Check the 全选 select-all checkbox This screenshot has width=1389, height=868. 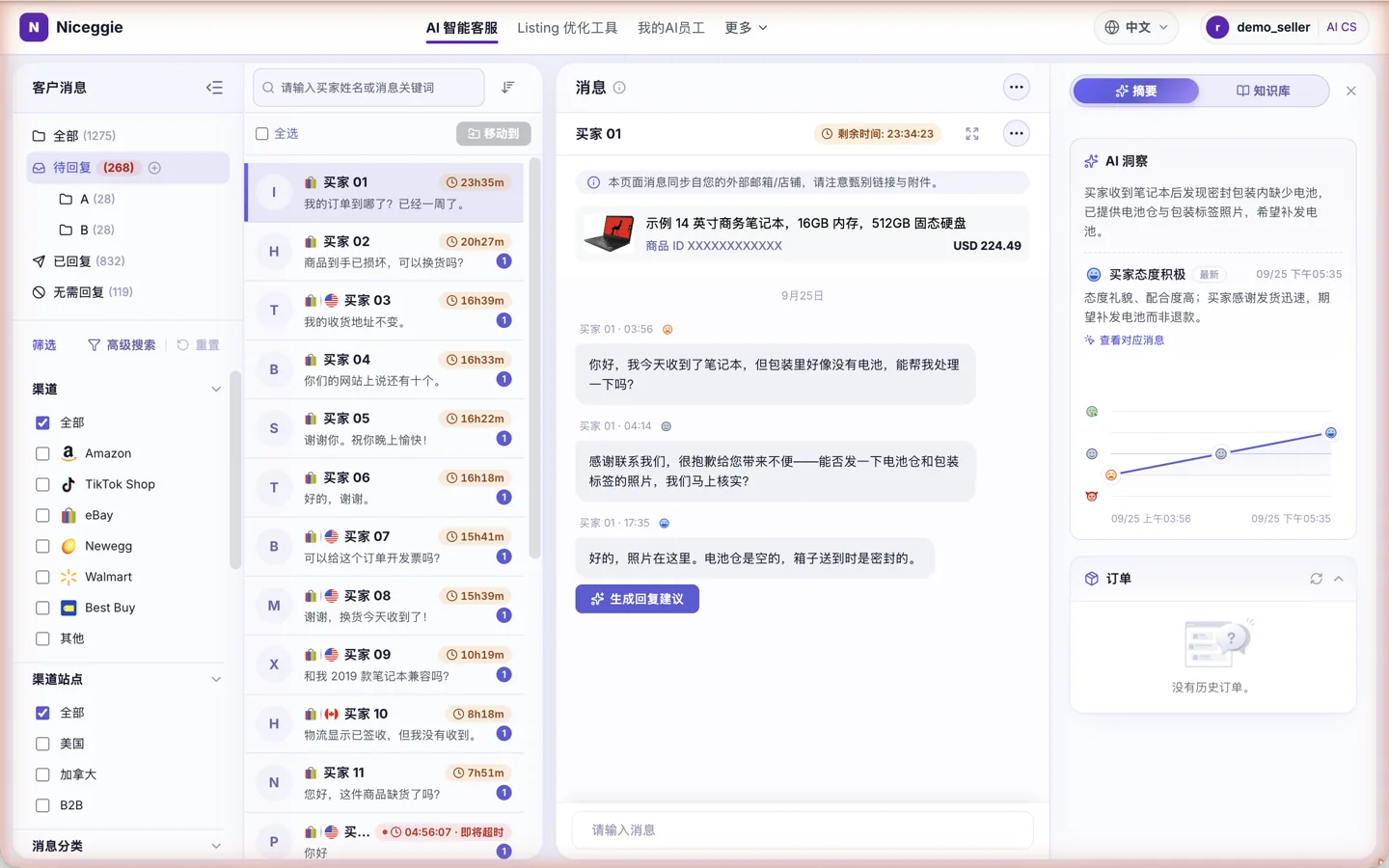pyautogui.click(x=261, y=134)
